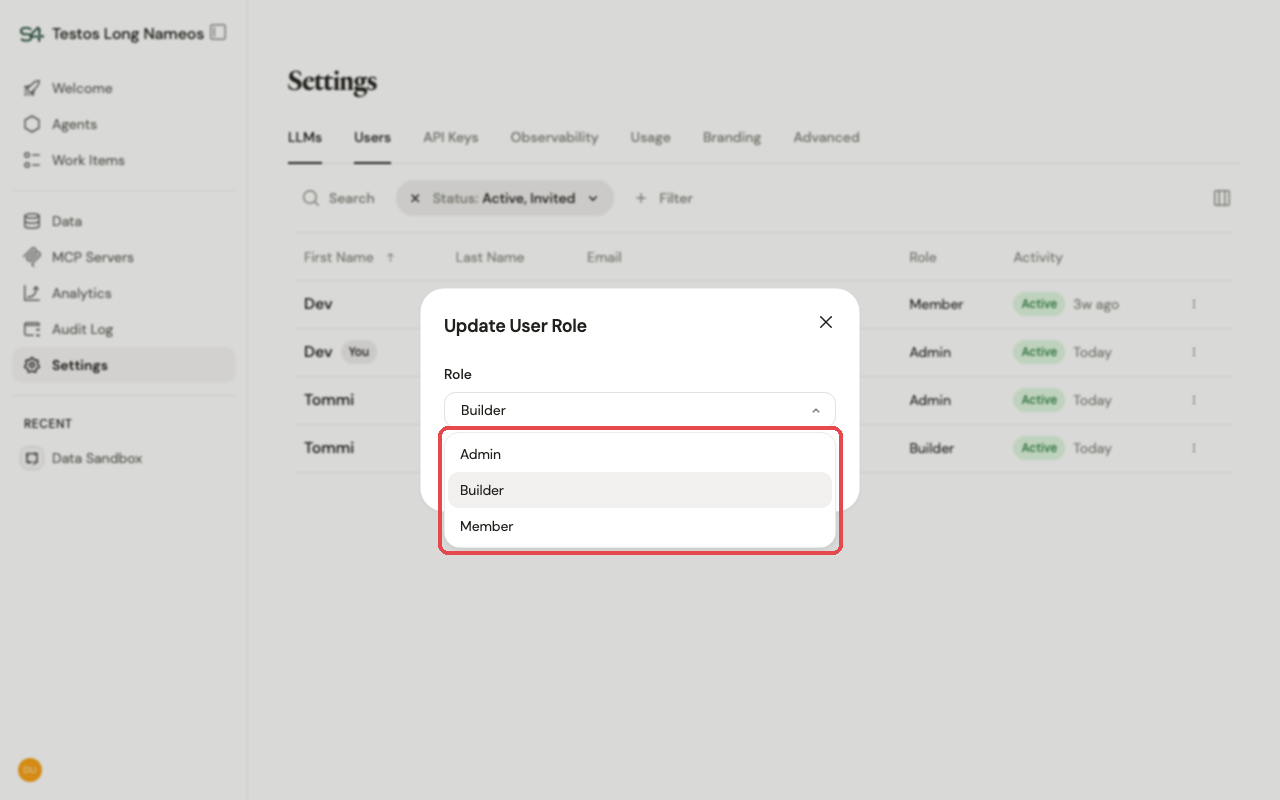Open row menu for Tommi Builder user
This screenshot has height=800, width=1280.
pos(1194,448)
